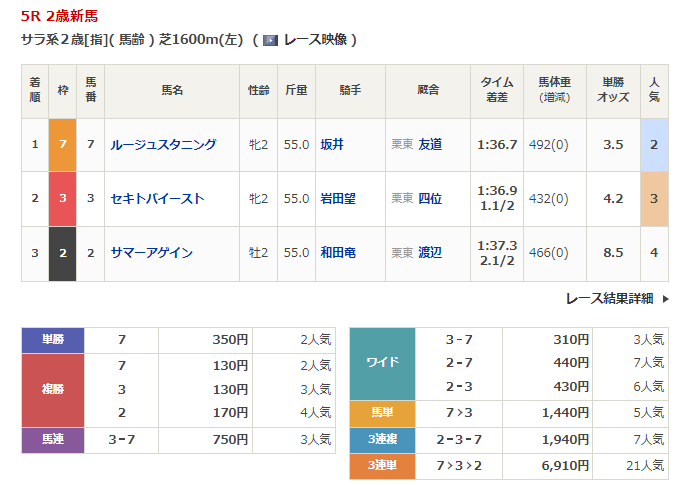Open jockey 岩田望 profile link
Screen dimensions: 688x485
pos(338,199)
